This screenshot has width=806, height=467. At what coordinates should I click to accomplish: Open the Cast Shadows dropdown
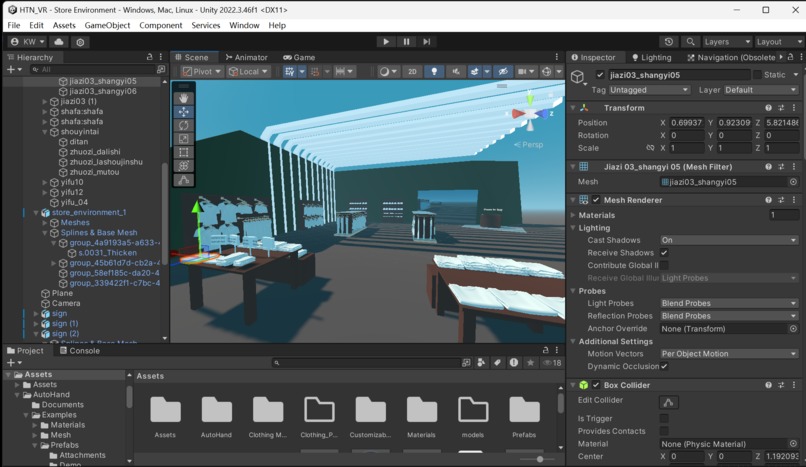click(x=729, y=240)
